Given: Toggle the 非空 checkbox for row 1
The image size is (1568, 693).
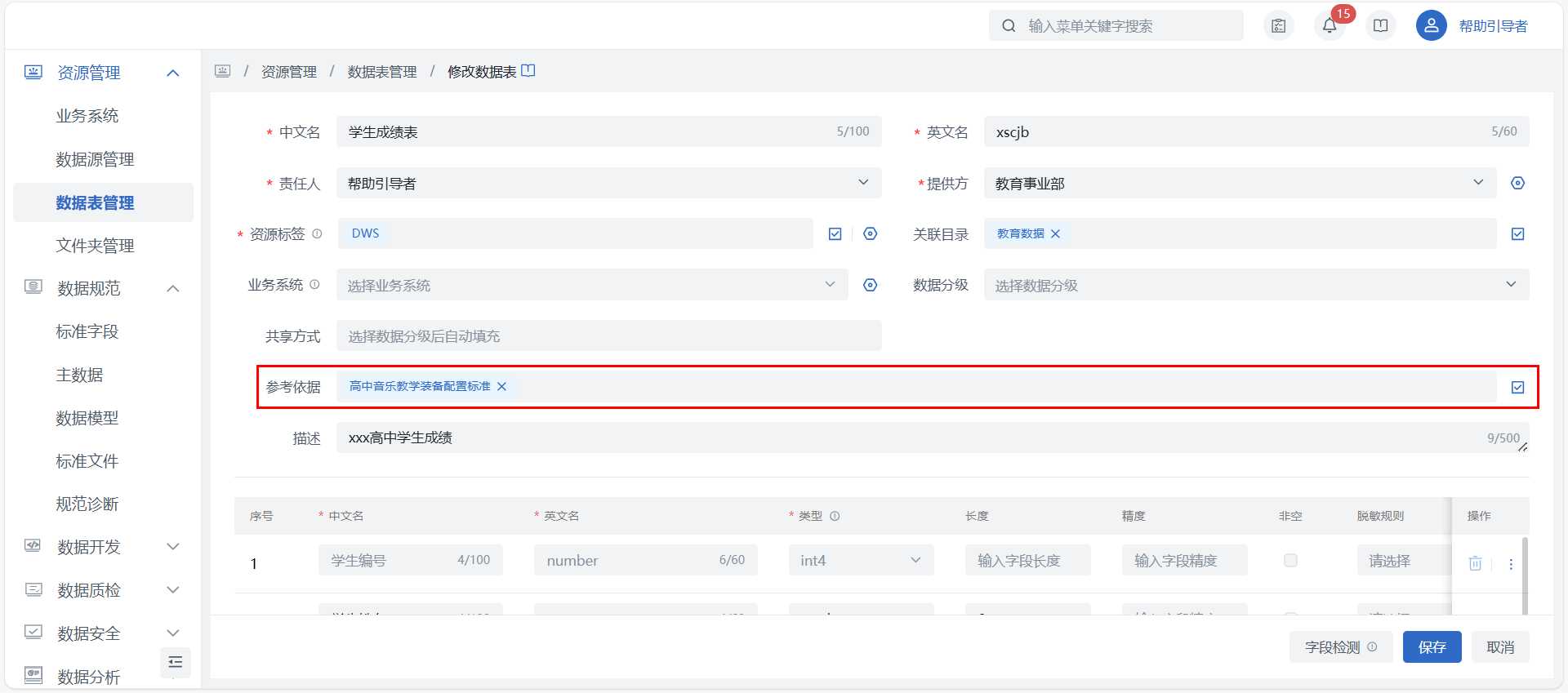Looking at the screenshot, I should (1290, 561).
